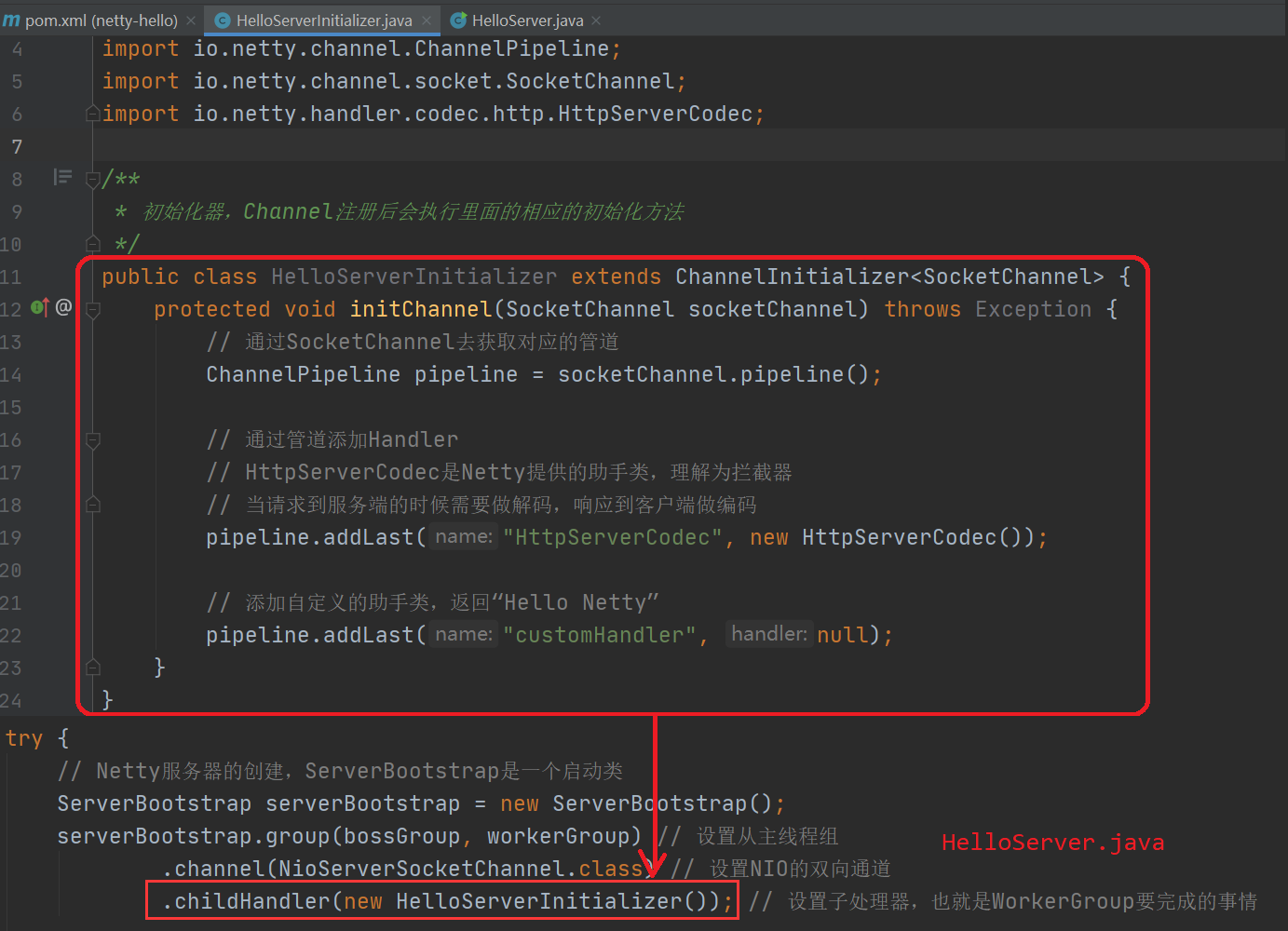
Task: Close the HelloServer.java tab
Action: 596,20
